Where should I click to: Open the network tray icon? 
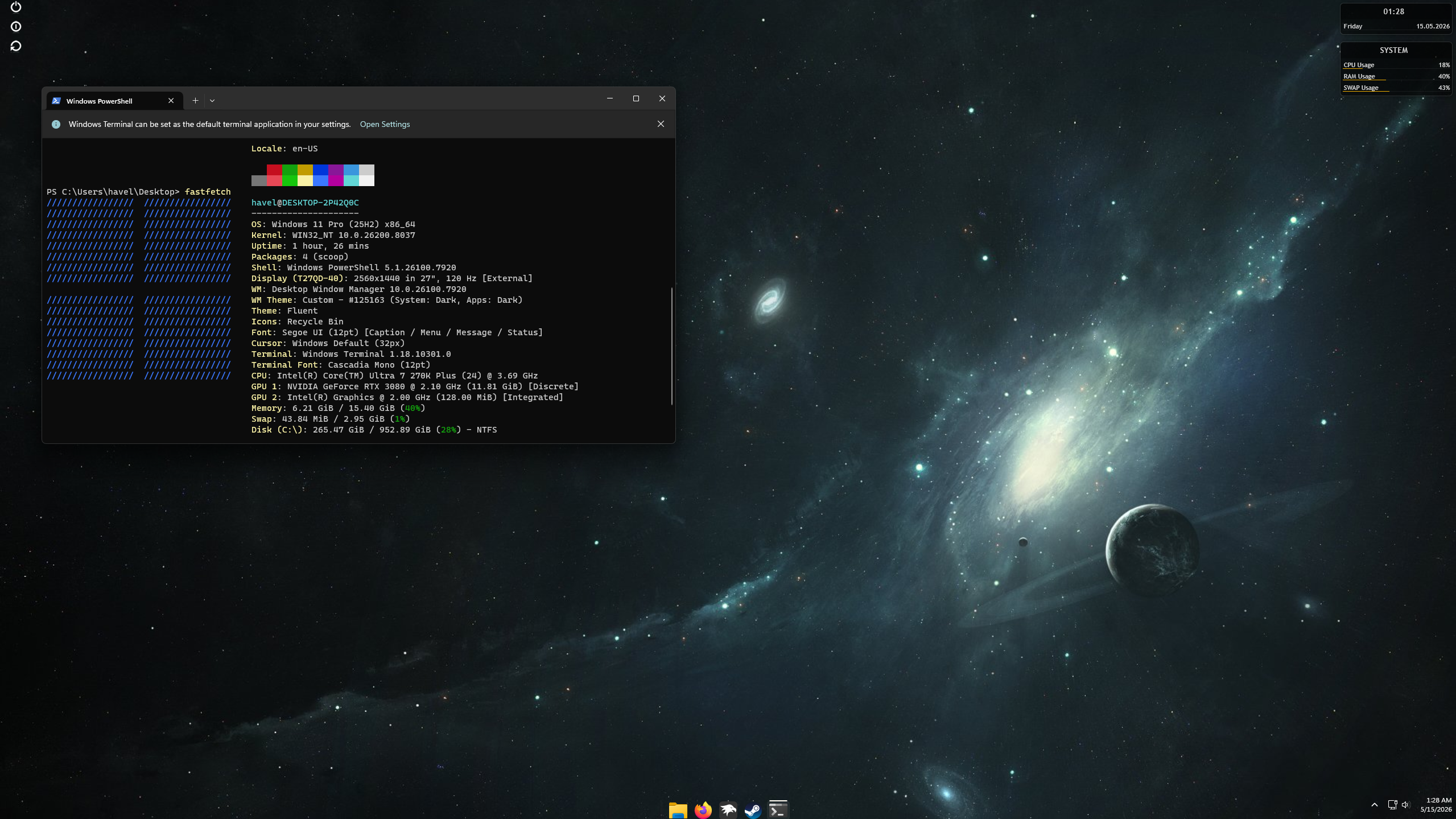tap(1392, 805)
